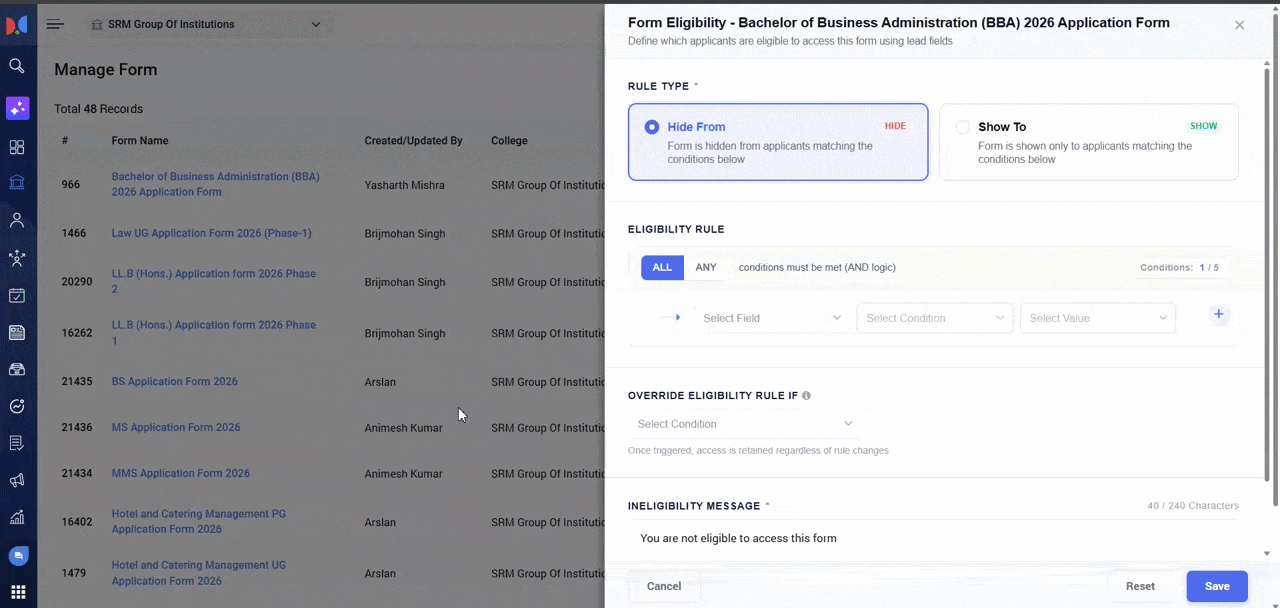The height and width of the screenshot is (608, 1280).
Task: Open the bar chart analytics icon
Action: (17, 517)
